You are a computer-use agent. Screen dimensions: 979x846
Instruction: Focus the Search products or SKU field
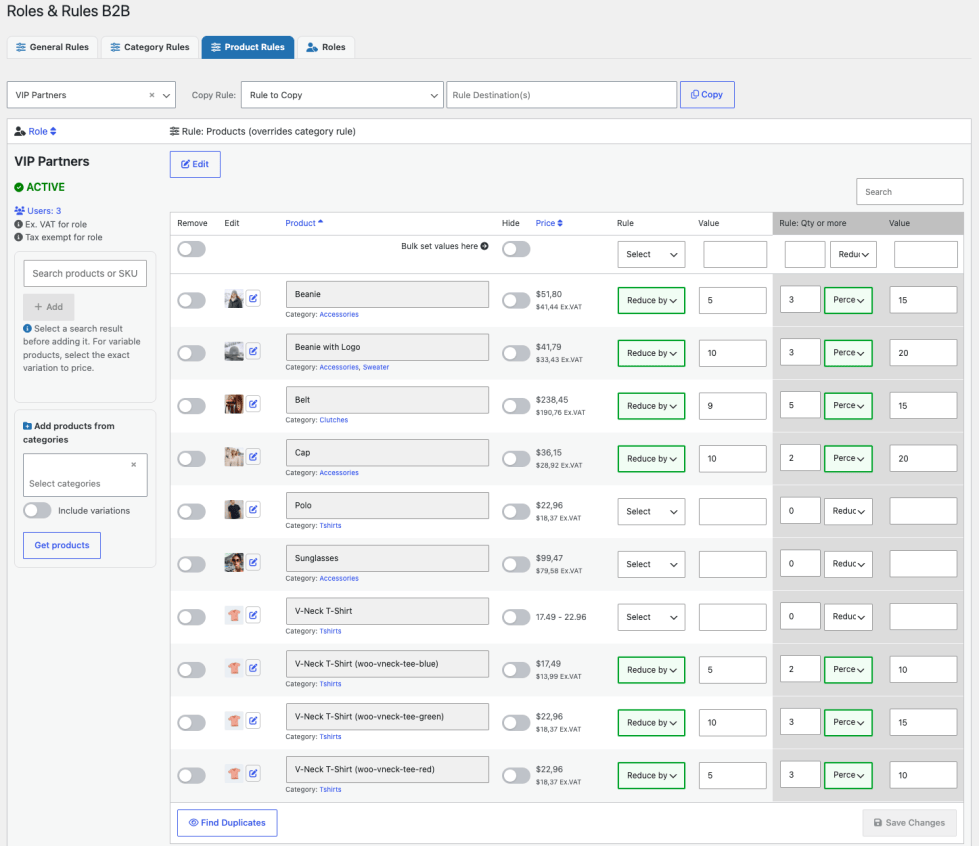tap(85, 273)
